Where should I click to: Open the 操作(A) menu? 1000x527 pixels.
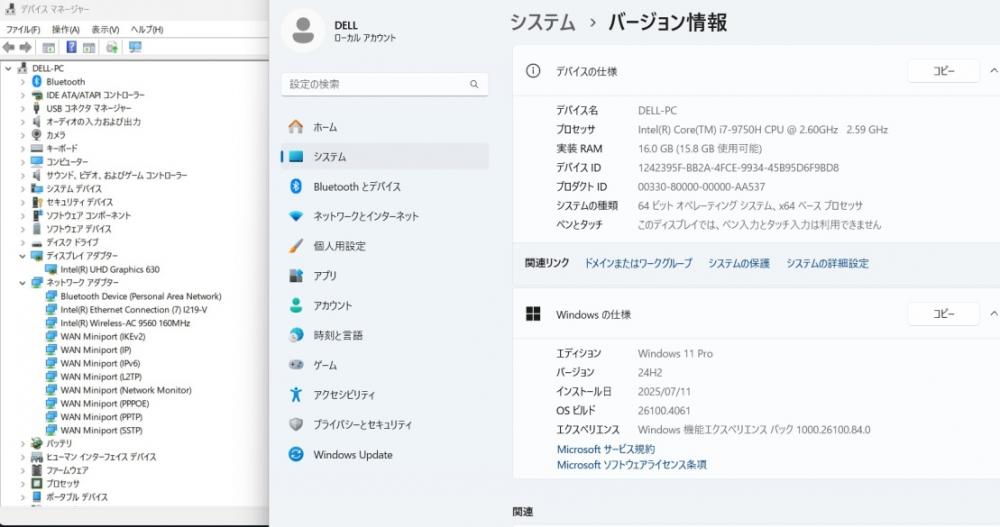[66, 29]
